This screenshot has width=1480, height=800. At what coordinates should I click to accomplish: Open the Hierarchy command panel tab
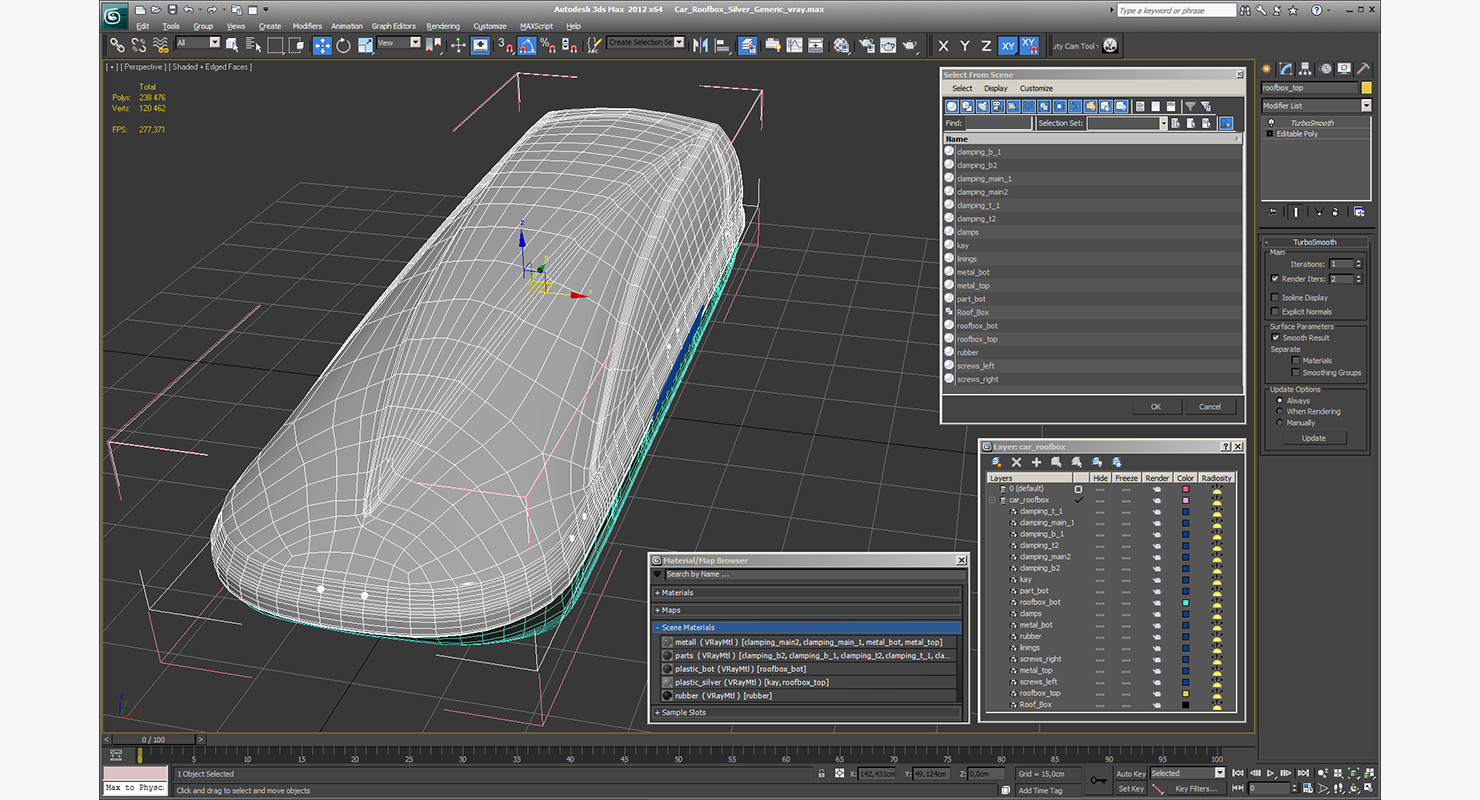1306,69
